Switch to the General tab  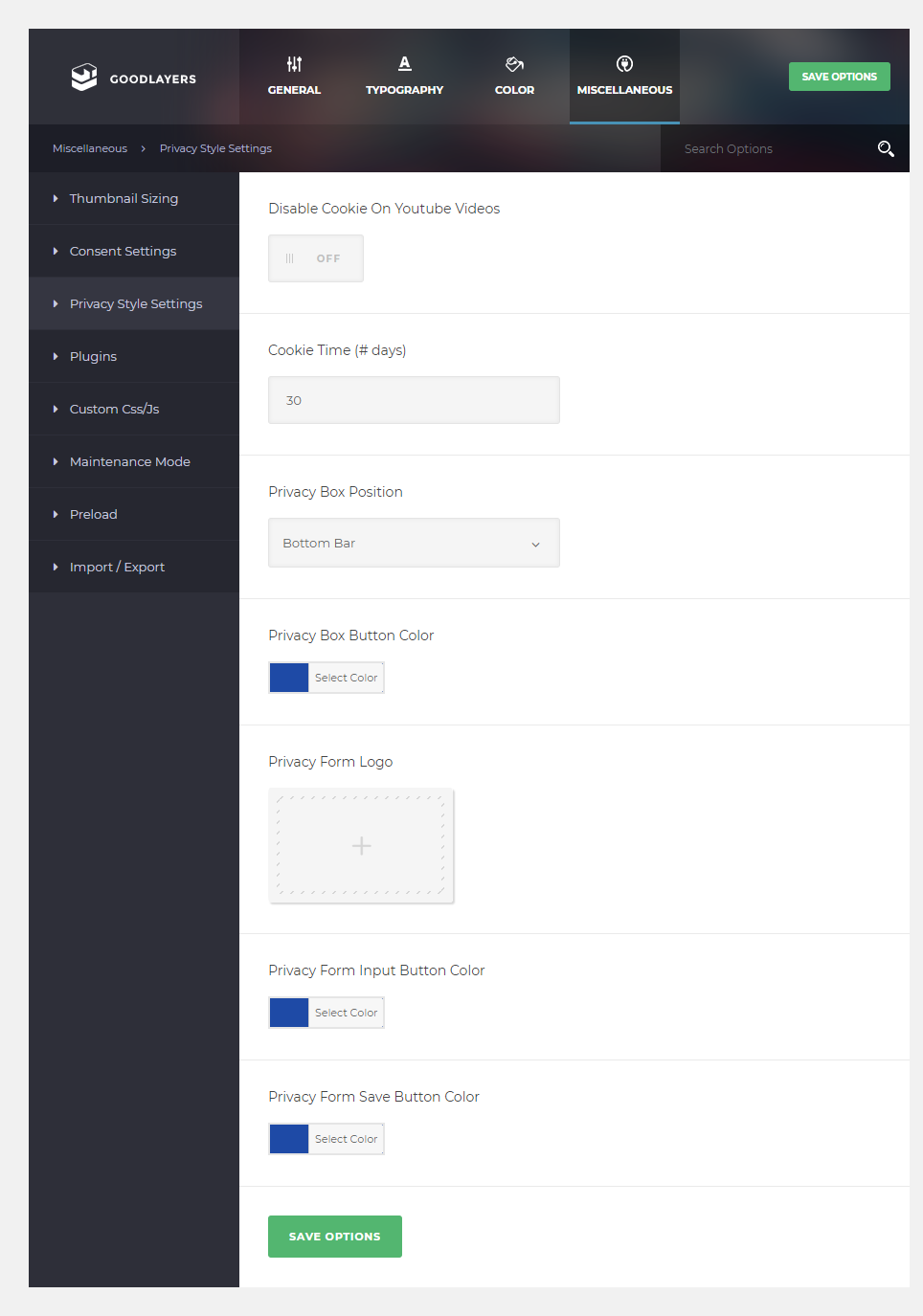294,77
